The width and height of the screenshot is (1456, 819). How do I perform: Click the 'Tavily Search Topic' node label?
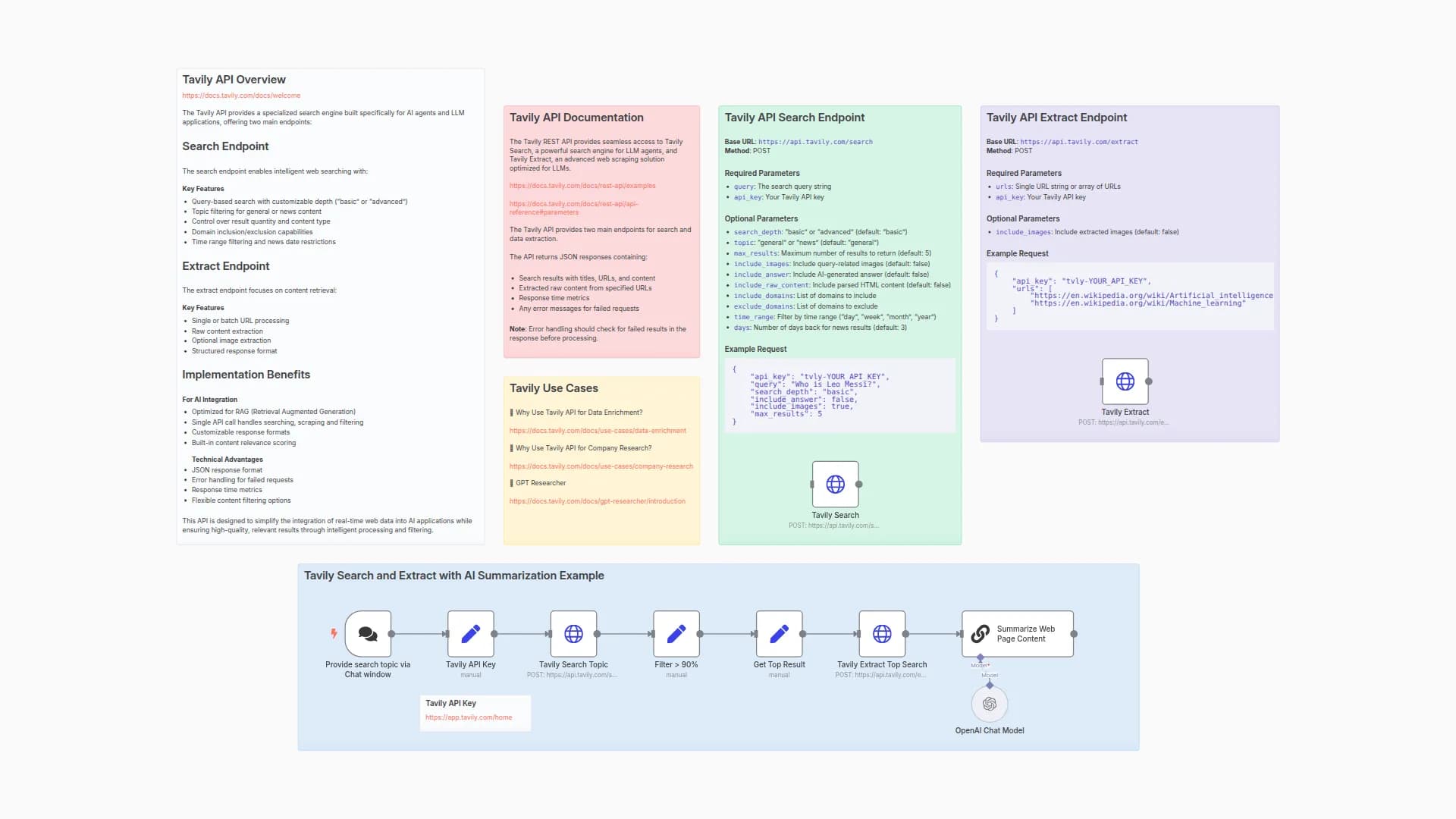tap(573, 665)
